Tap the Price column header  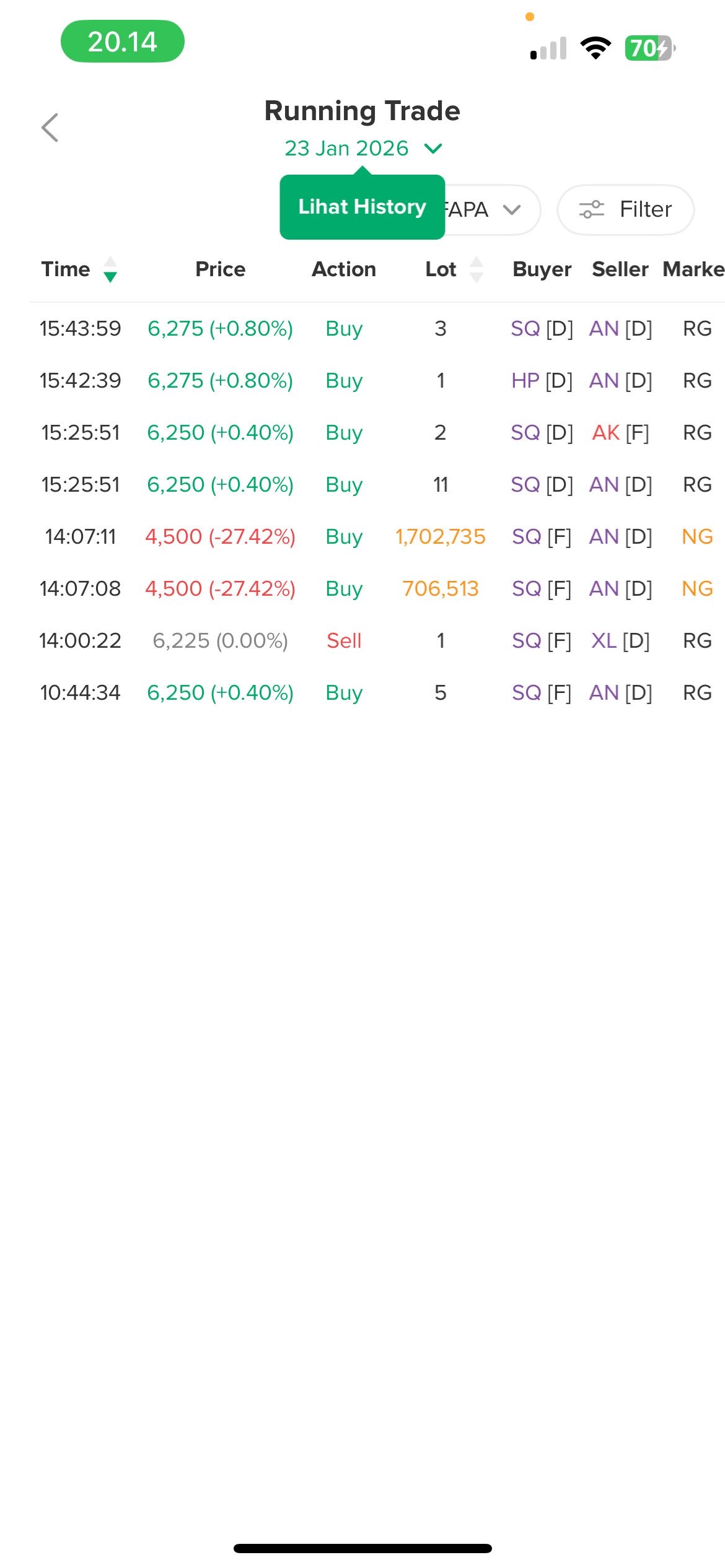click(220, 269)
